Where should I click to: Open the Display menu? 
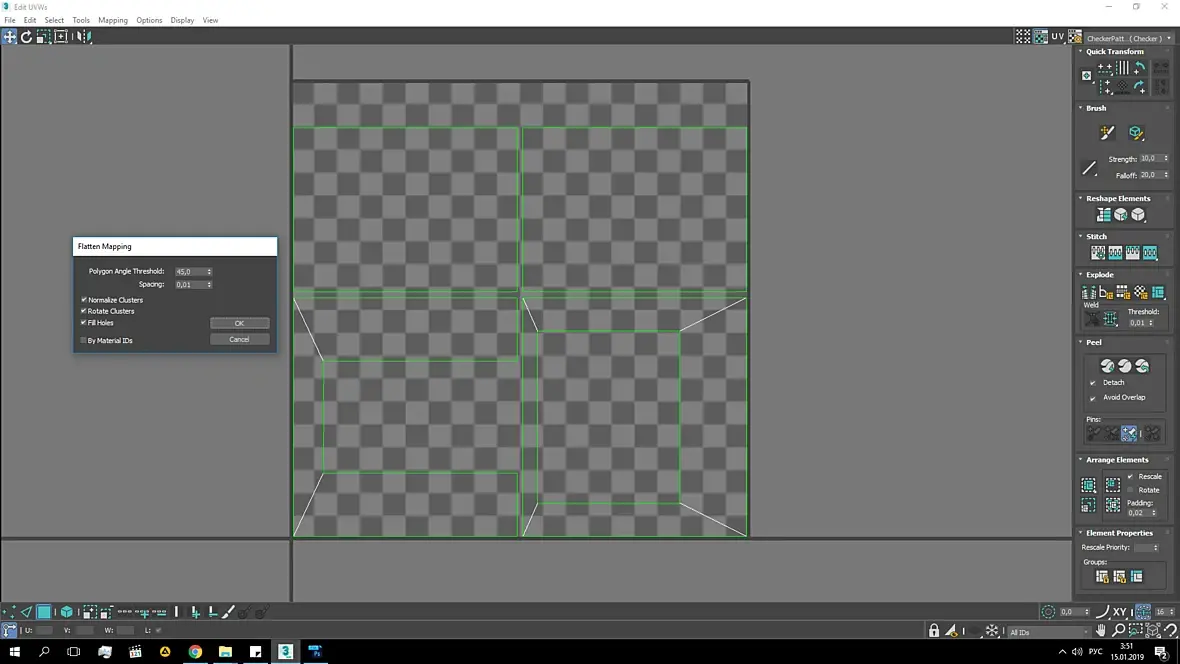182,20
